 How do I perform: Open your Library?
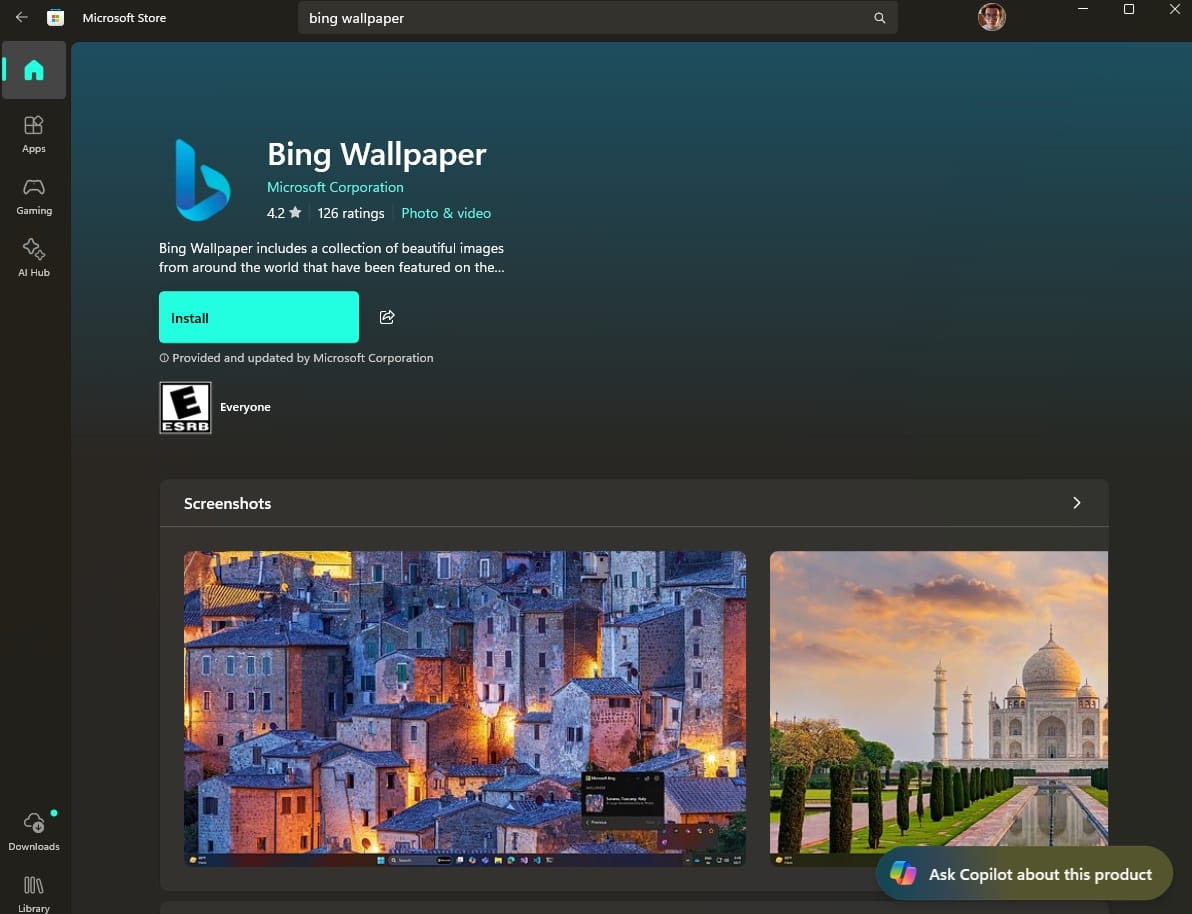(x=34, y=890)
